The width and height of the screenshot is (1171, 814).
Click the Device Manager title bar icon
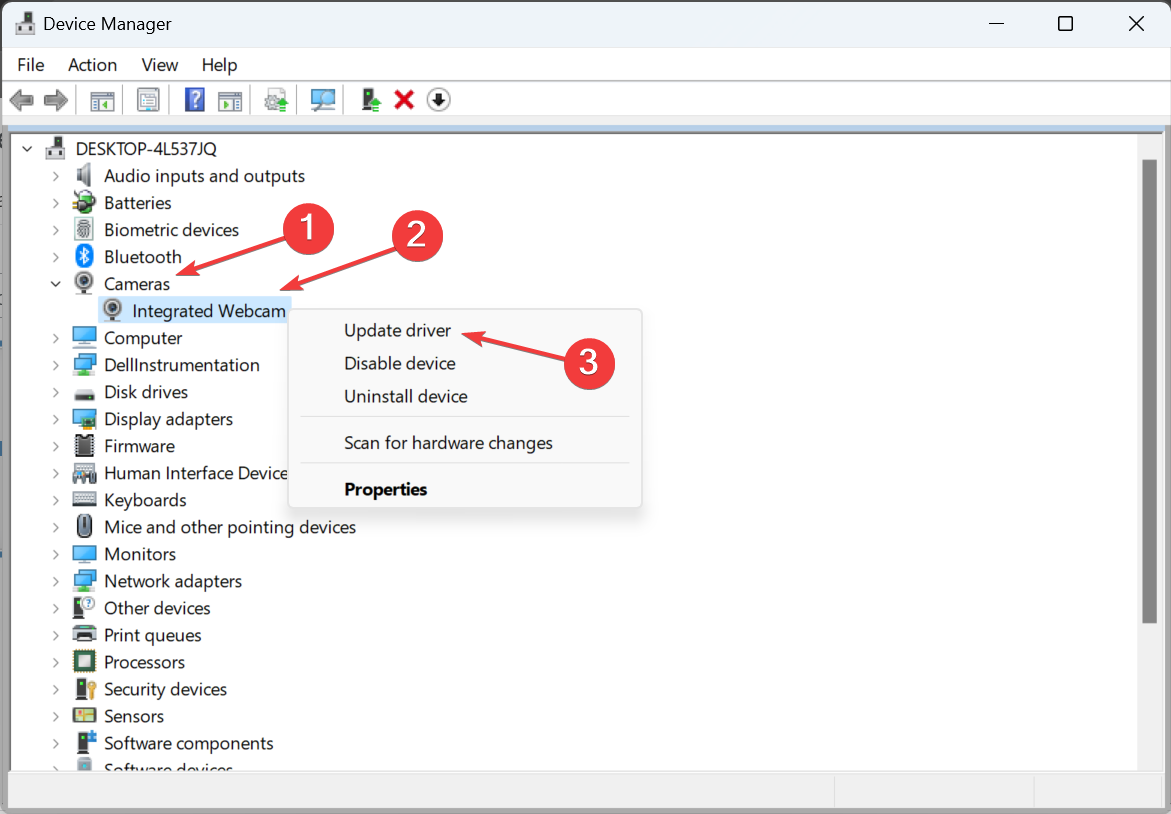(x=25, y=24)
